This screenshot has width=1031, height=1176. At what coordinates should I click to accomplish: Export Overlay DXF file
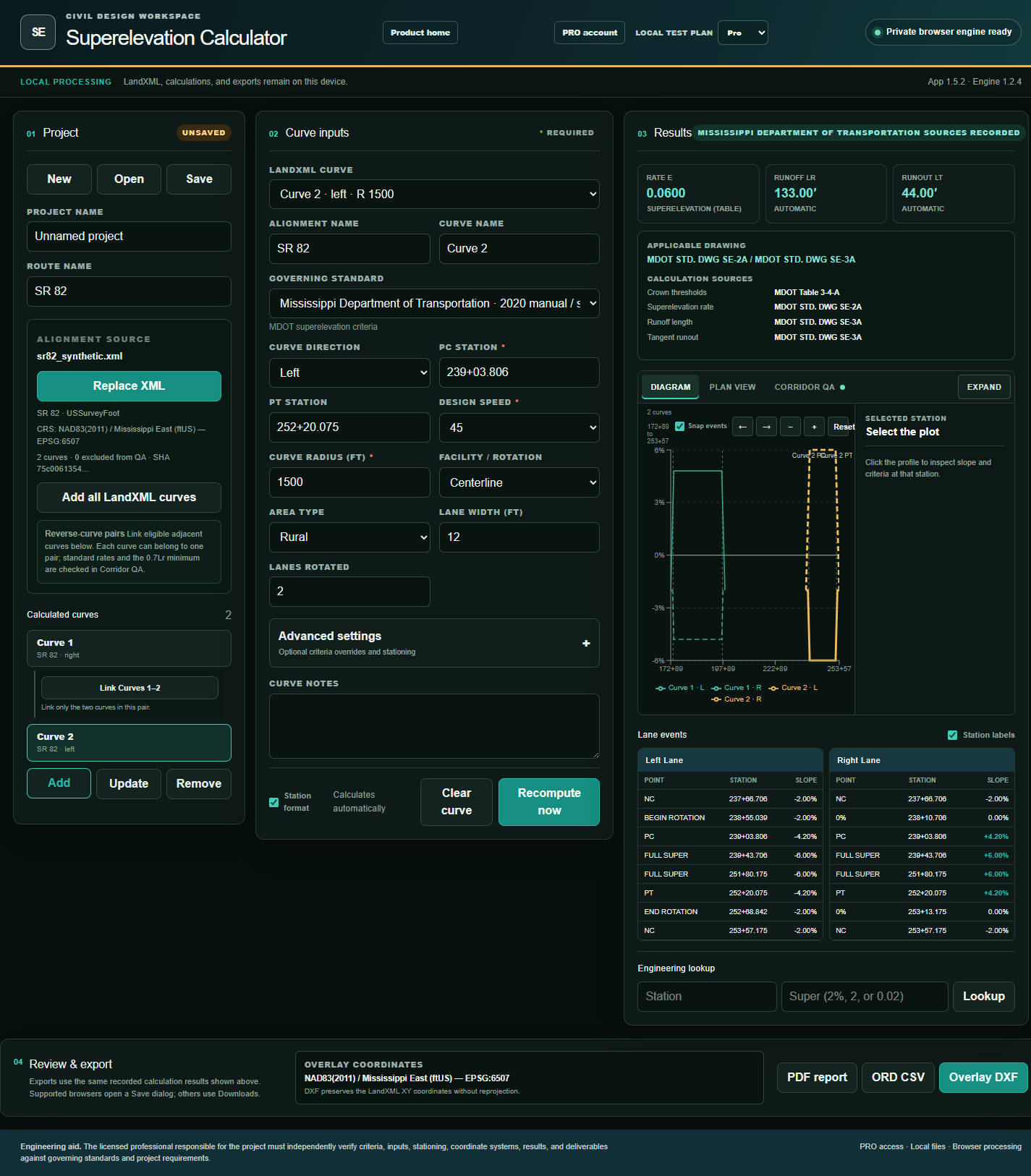coord(983,1078)
